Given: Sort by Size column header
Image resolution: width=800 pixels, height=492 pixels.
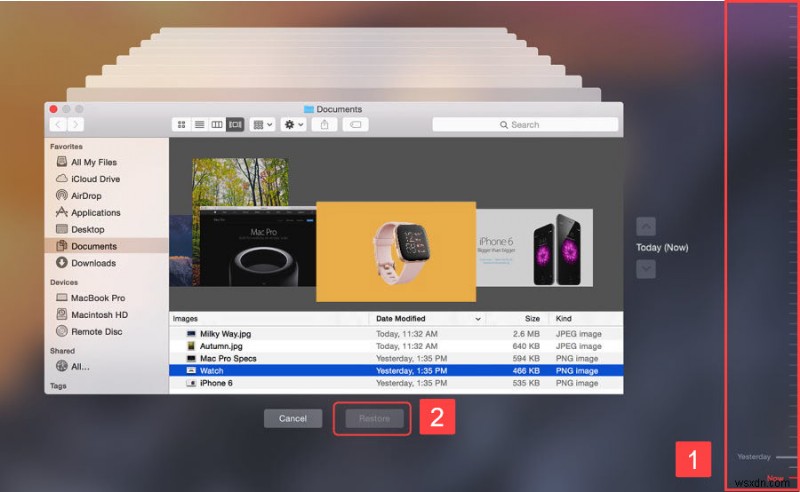Looking at the screenshot, I should click(x=517, y=318).
